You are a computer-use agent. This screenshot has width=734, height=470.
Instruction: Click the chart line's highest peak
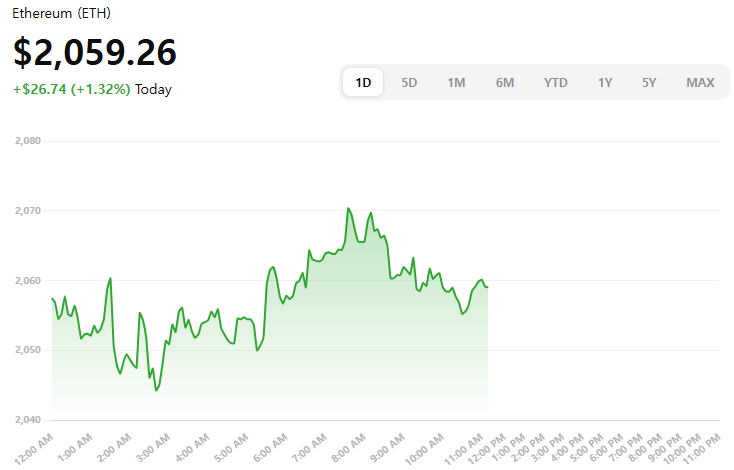pyautogui.click(x=348, y=208)
